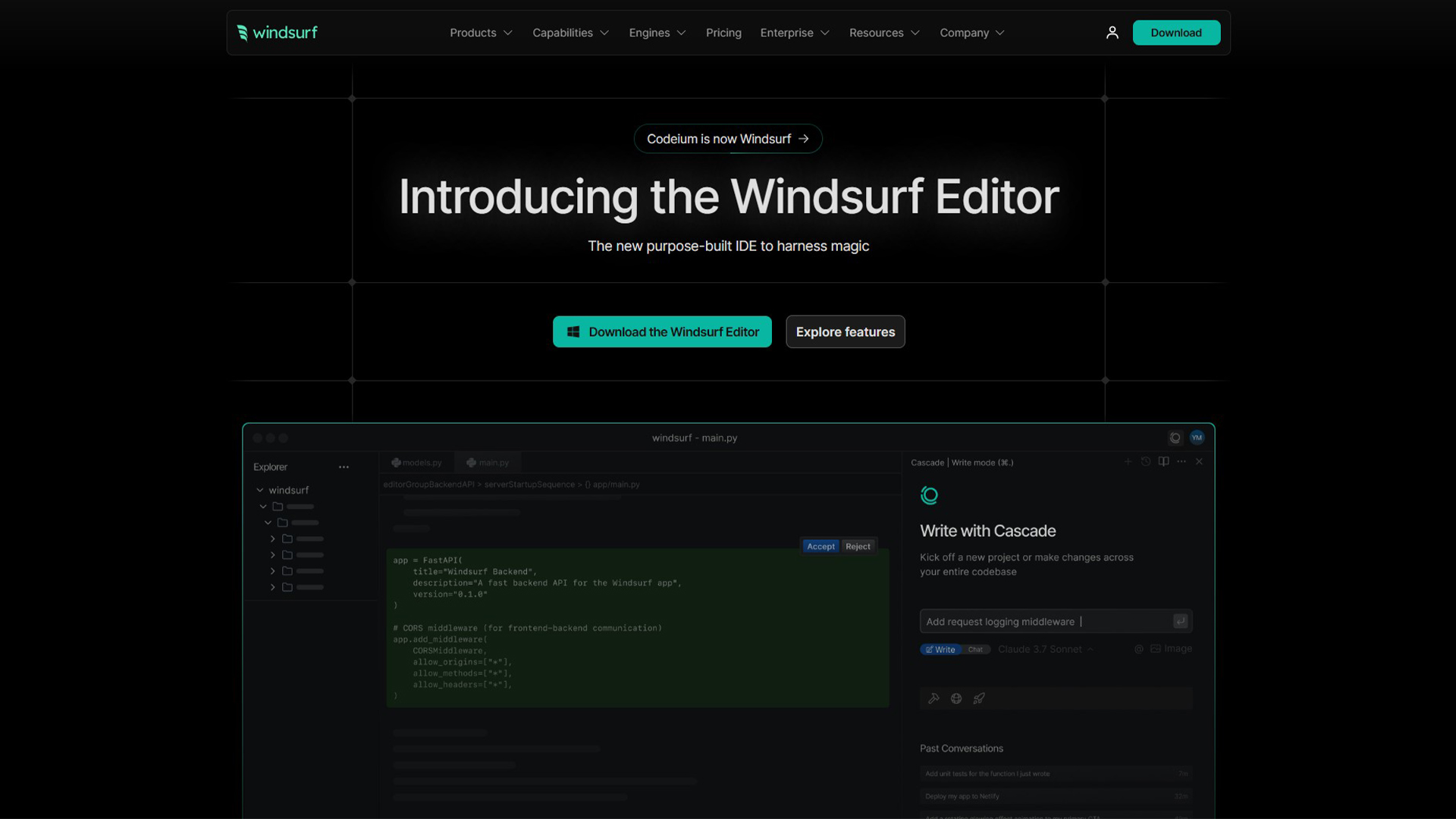
Task: Reject the suggested code changes
Action: click(858, 547)
